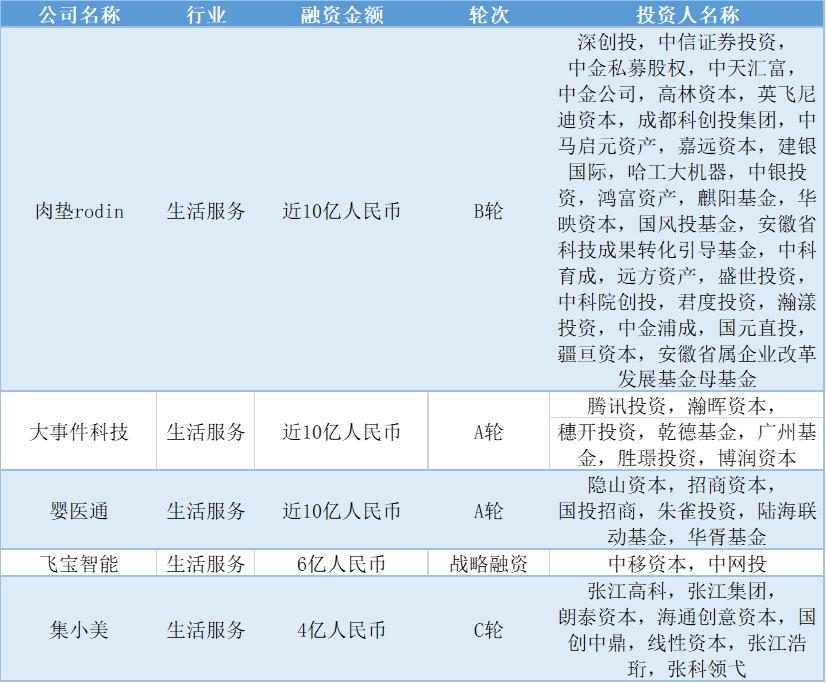The height and width of the screenshot is (683, 826).
Task: Select the 集小美 company cell
Action: click(x=79, y=630)
